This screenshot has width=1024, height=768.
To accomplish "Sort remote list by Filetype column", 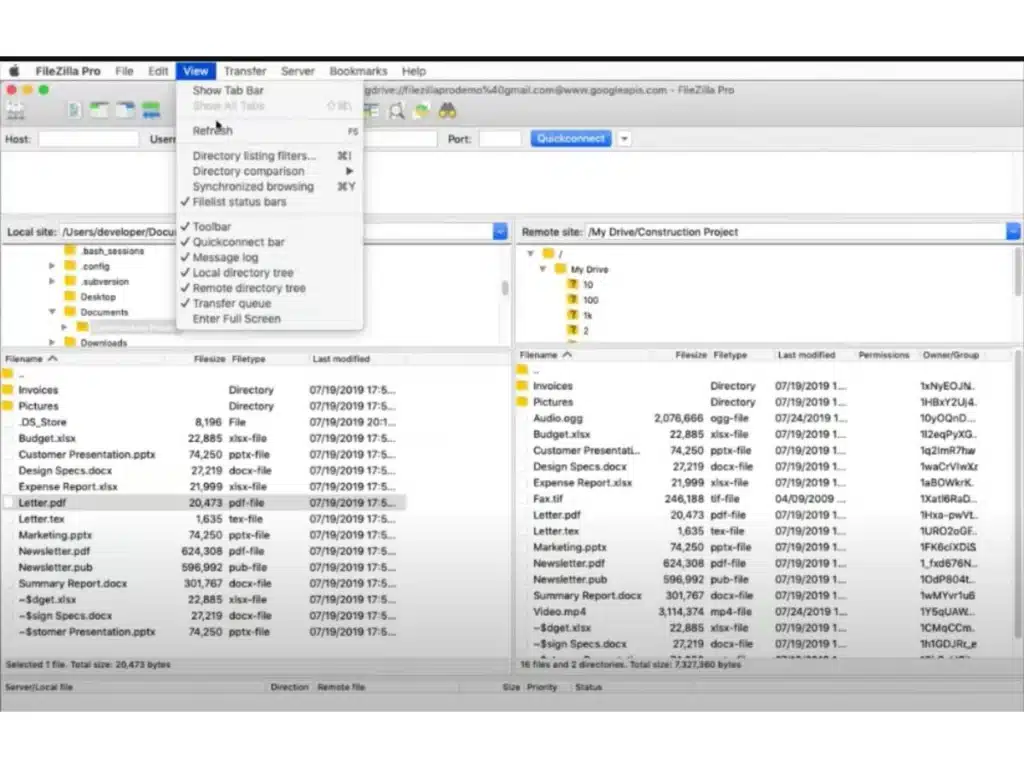I will pos(730,355).
